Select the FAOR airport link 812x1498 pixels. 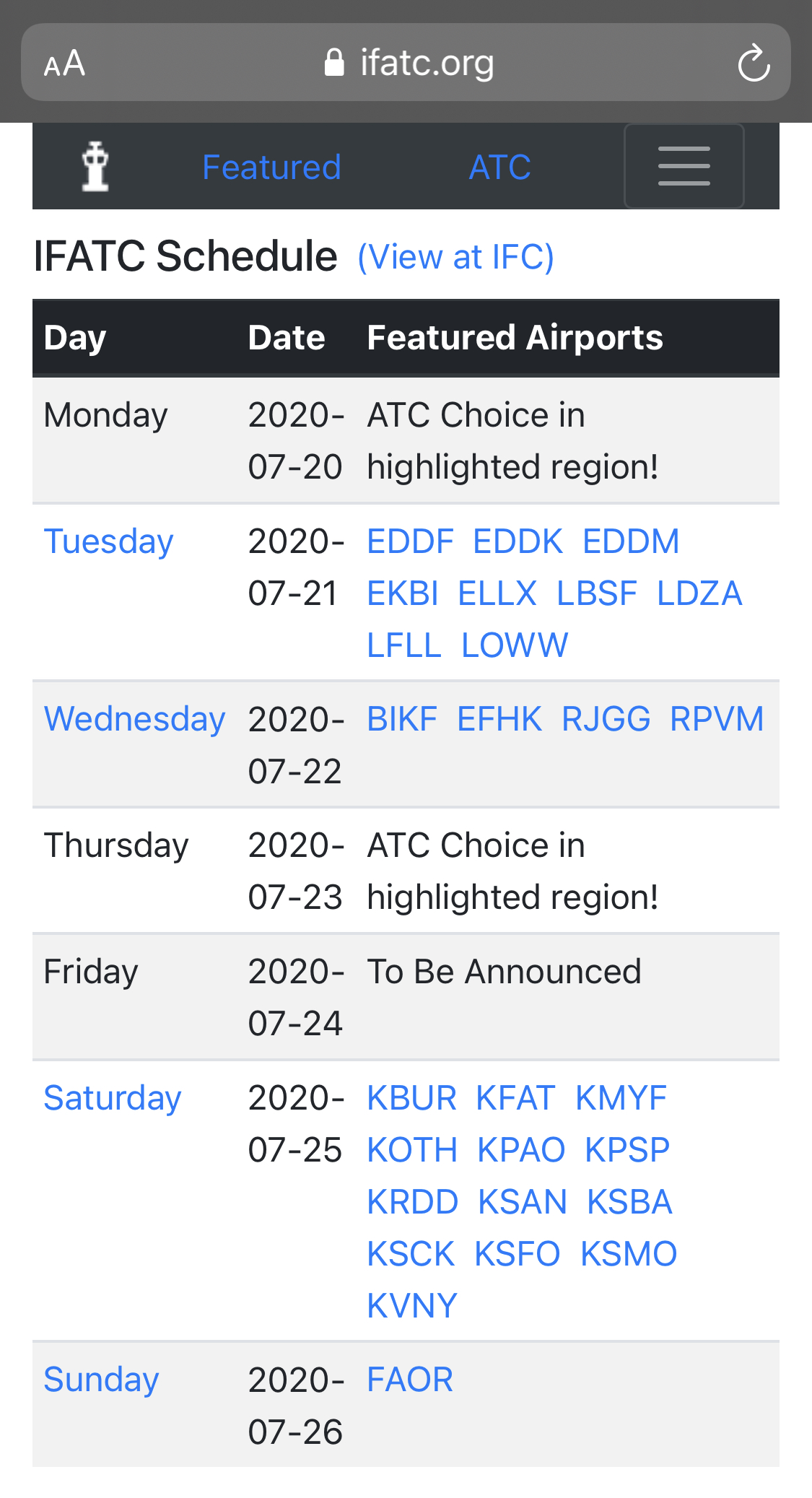click(410, 1380)
